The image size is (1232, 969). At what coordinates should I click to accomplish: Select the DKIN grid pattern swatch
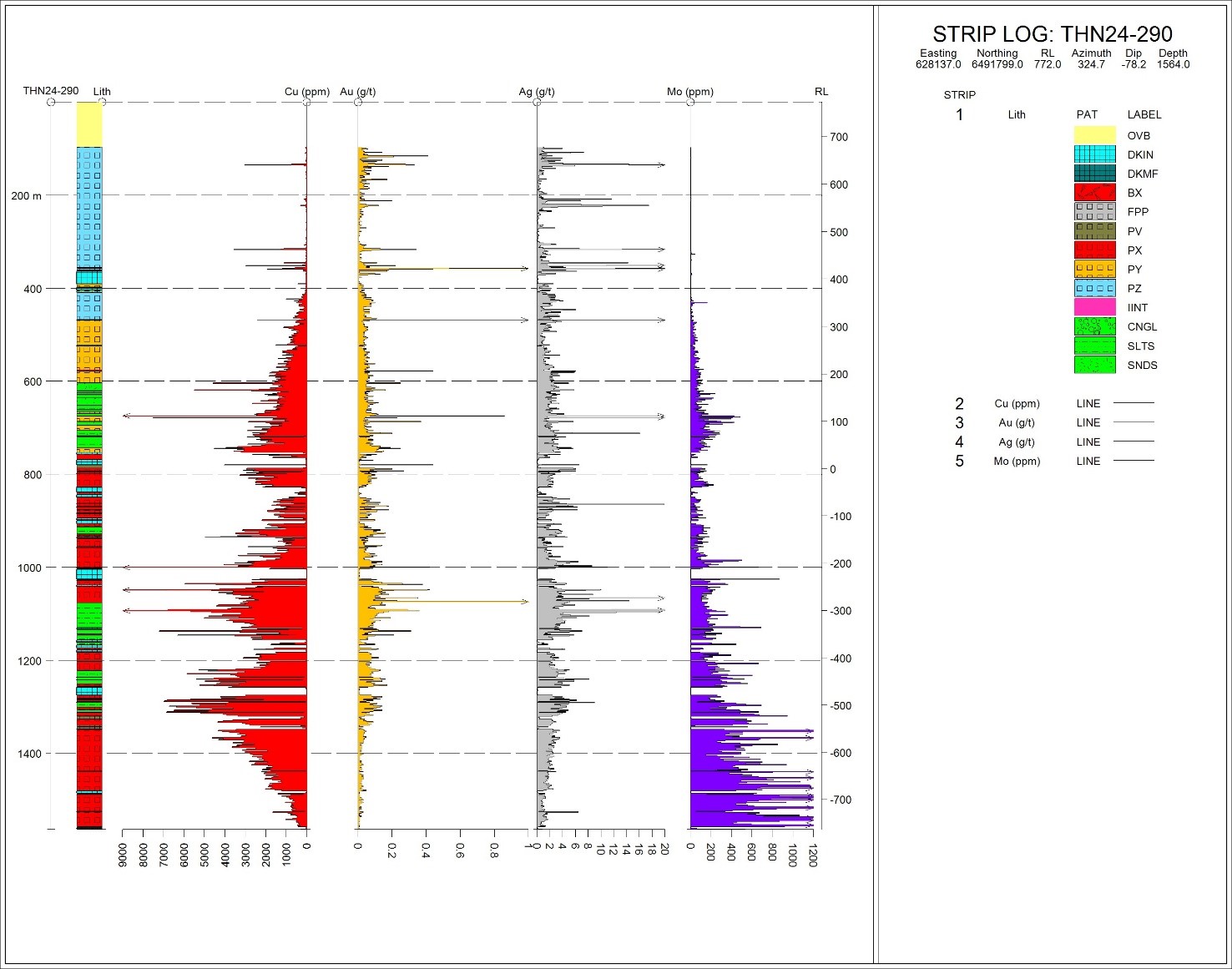click(1093, 154)
